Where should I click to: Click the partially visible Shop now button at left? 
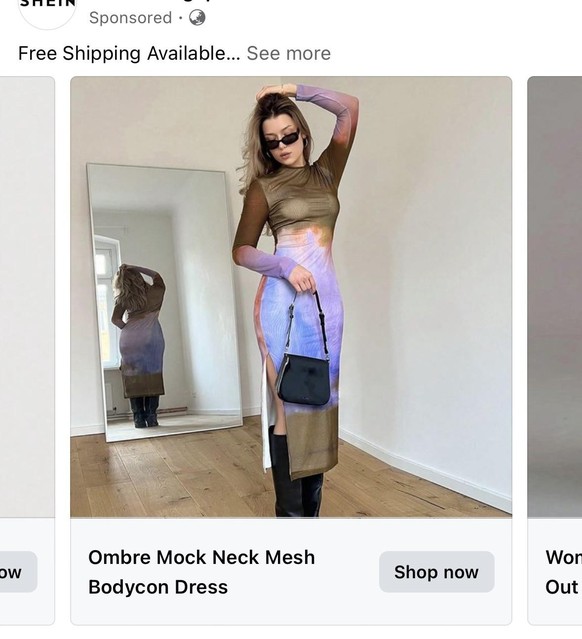point(18,572)
